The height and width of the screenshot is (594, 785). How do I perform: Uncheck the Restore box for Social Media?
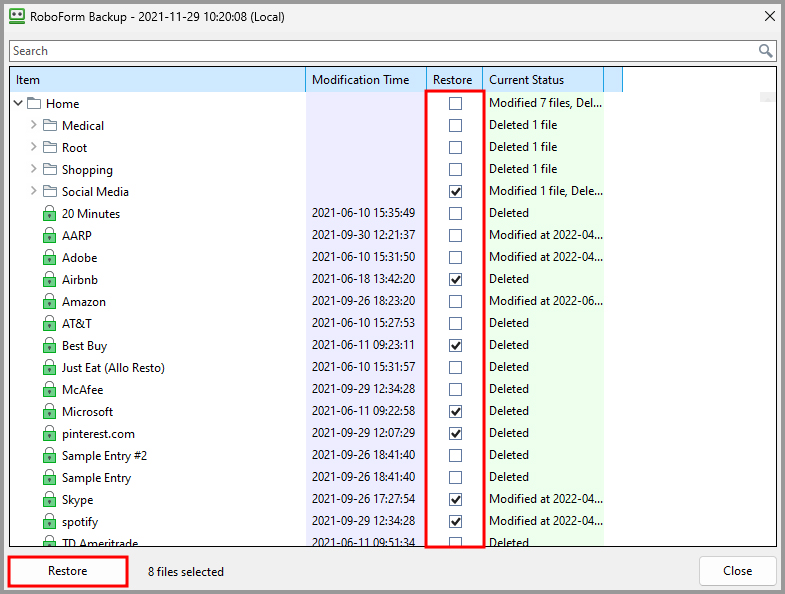pyautogui.click(x=455, y=191)
